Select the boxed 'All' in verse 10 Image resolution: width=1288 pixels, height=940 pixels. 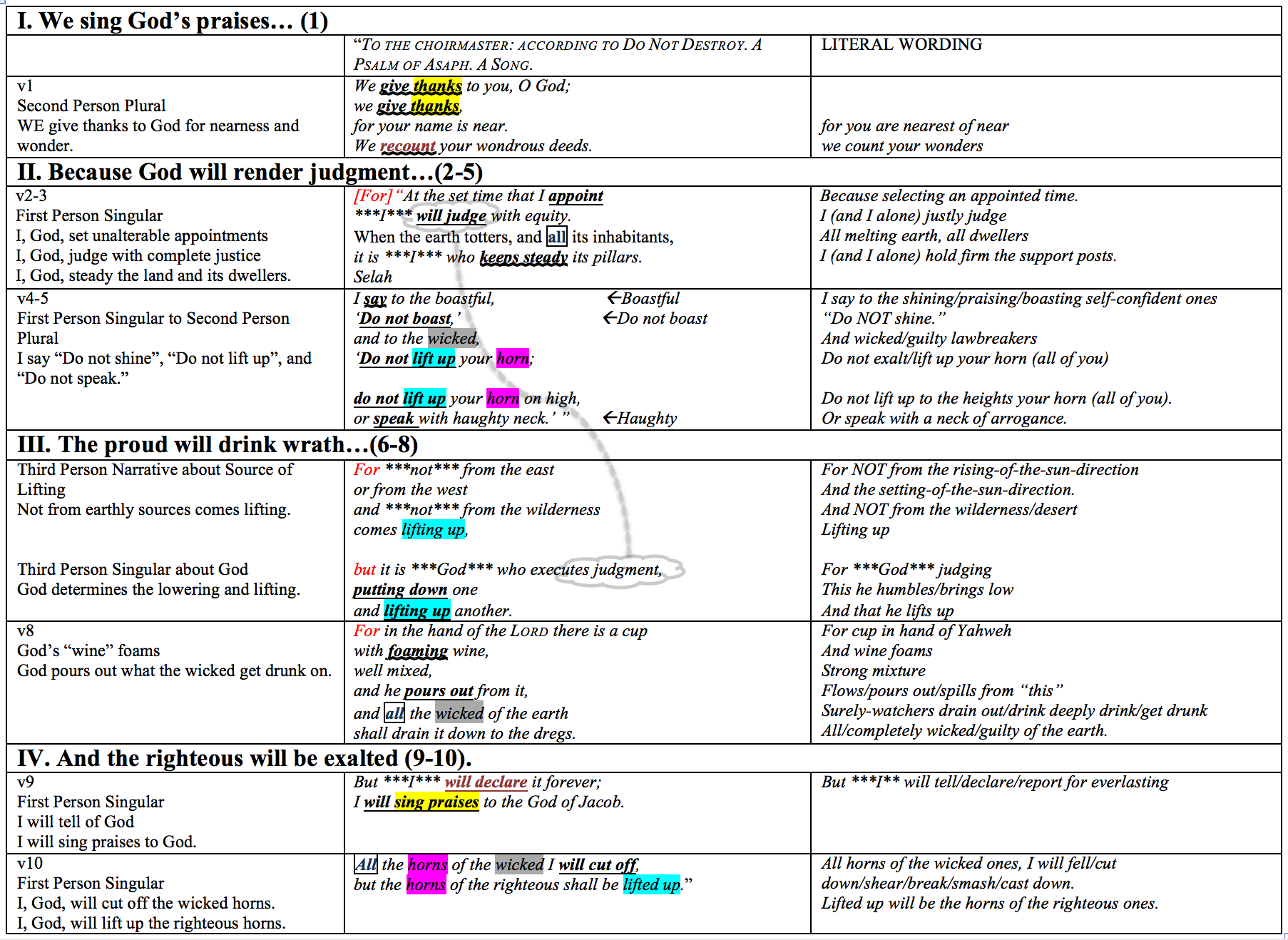click(366, 864)
